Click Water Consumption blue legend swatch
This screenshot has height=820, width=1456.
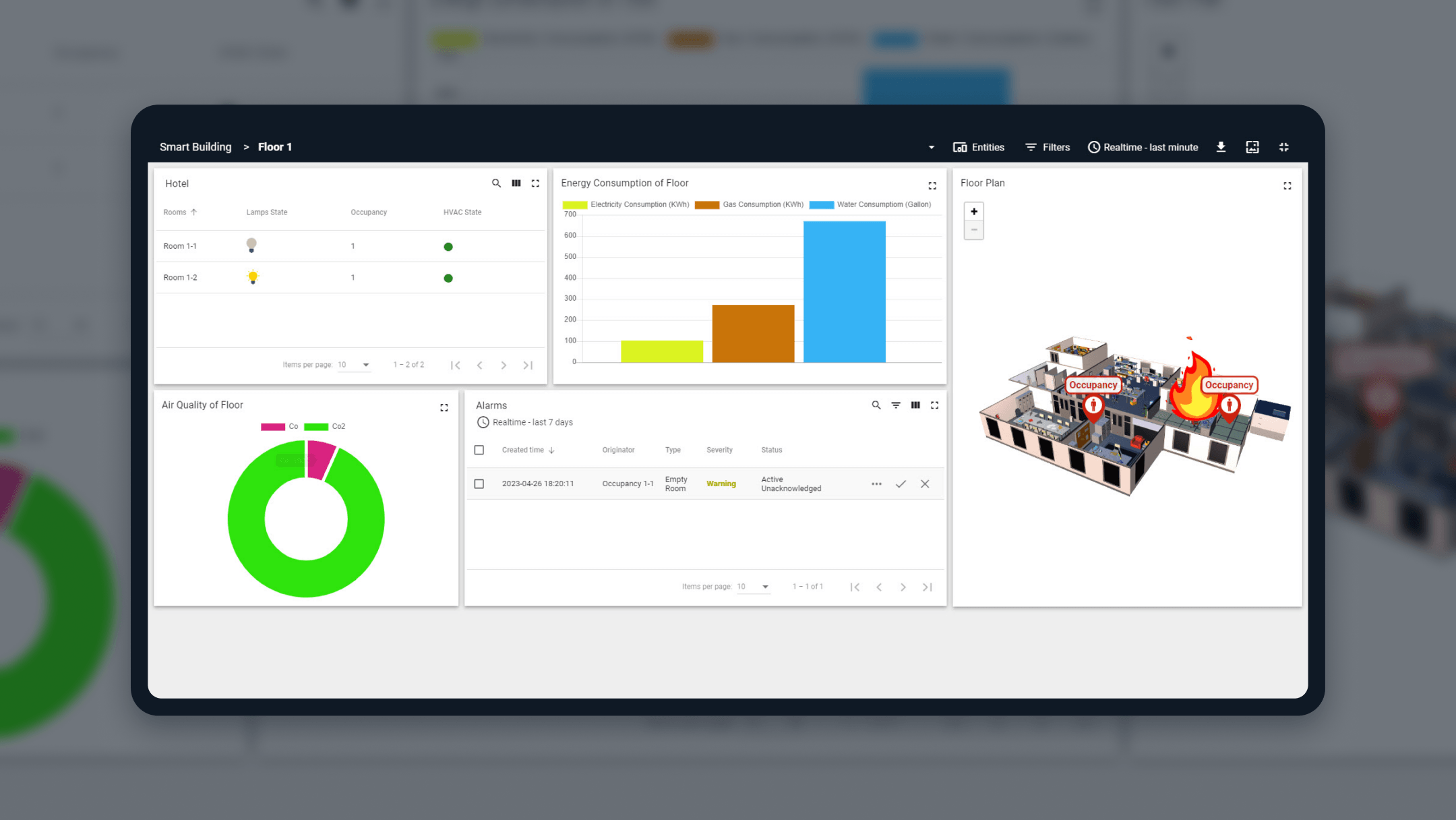[x=821, y=205]
